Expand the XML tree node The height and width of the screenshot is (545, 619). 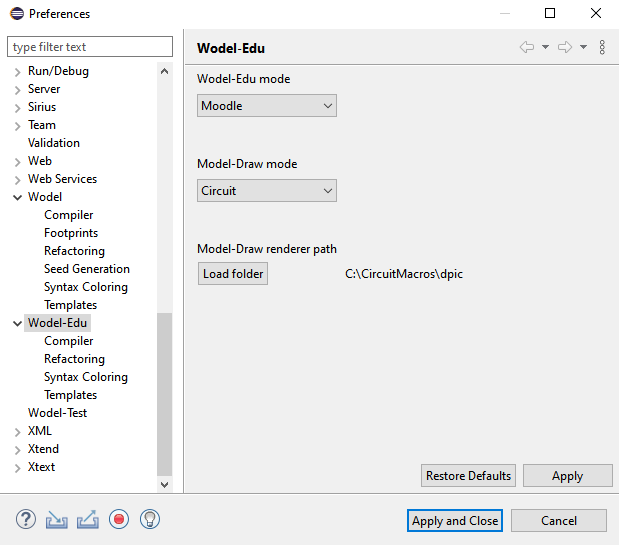pos(17,432)
